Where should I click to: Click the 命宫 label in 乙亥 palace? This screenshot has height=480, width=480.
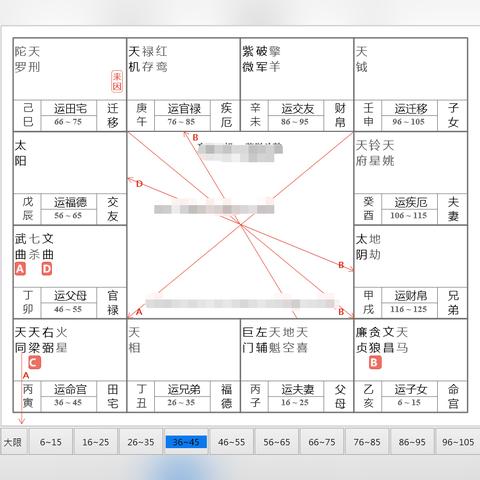coord(453,396)
